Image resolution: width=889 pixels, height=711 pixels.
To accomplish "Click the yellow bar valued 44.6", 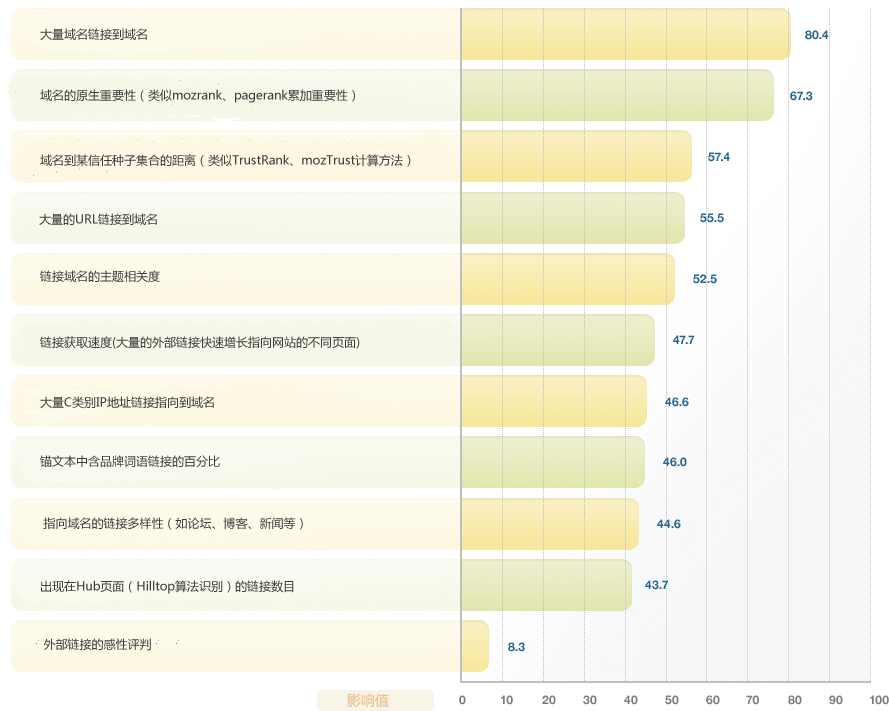I will (x=550, y=524).
